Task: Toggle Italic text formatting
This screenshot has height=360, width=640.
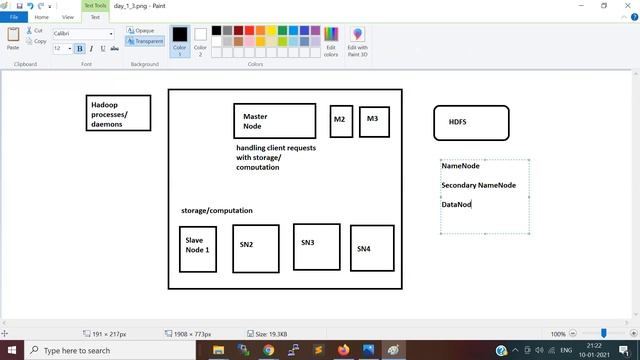Action: coord(91,49)
